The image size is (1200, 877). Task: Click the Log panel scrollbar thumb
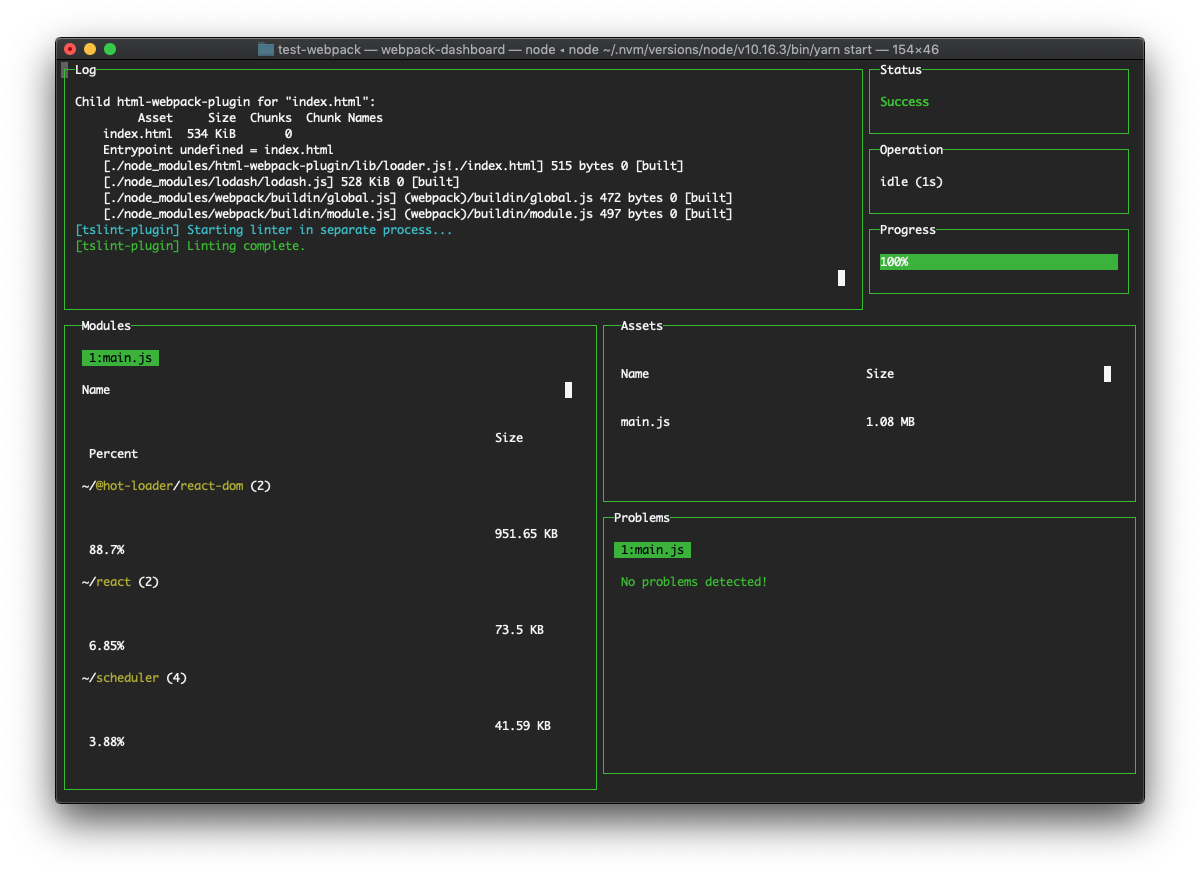pos(840,278)
